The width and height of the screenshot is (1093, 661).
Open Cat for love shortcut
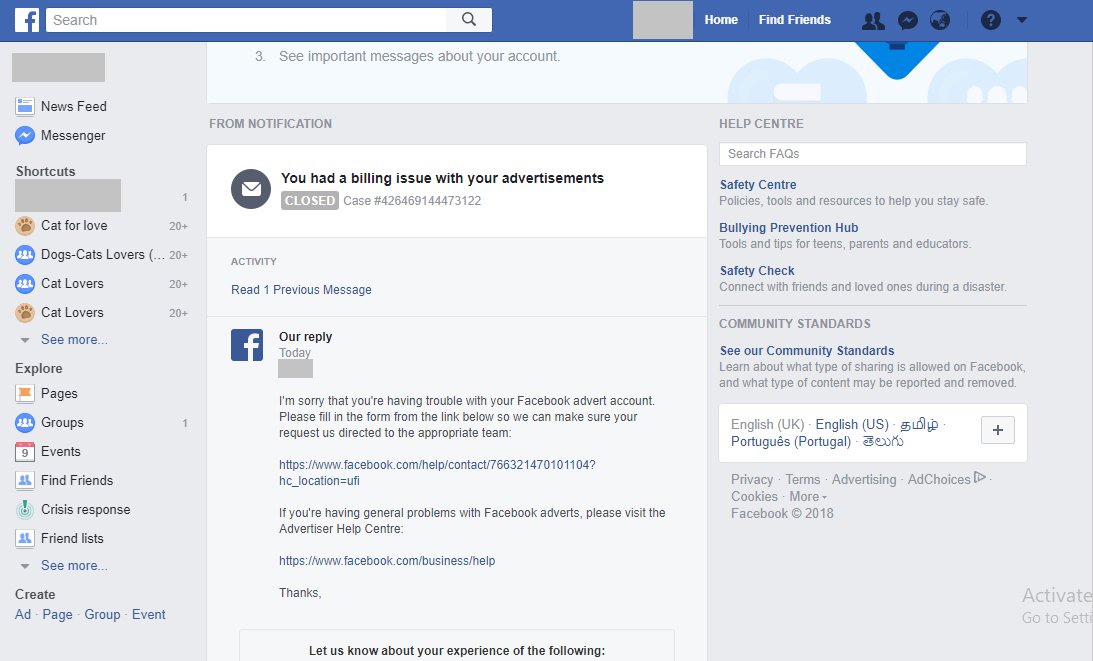(x=74, y=225)
